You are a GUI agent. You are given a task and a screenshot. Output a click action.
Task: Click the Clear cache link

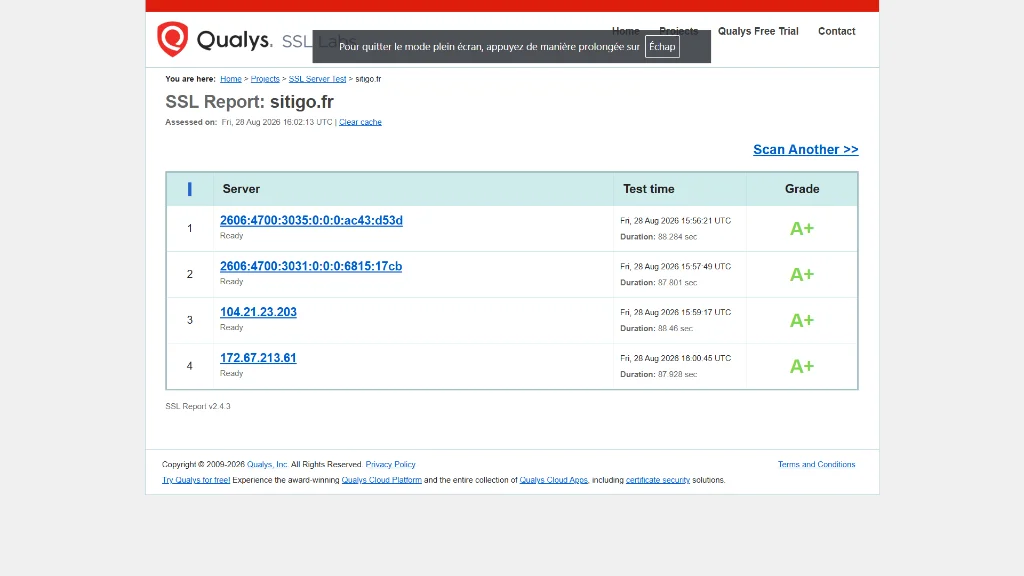[x=360, y=122]
